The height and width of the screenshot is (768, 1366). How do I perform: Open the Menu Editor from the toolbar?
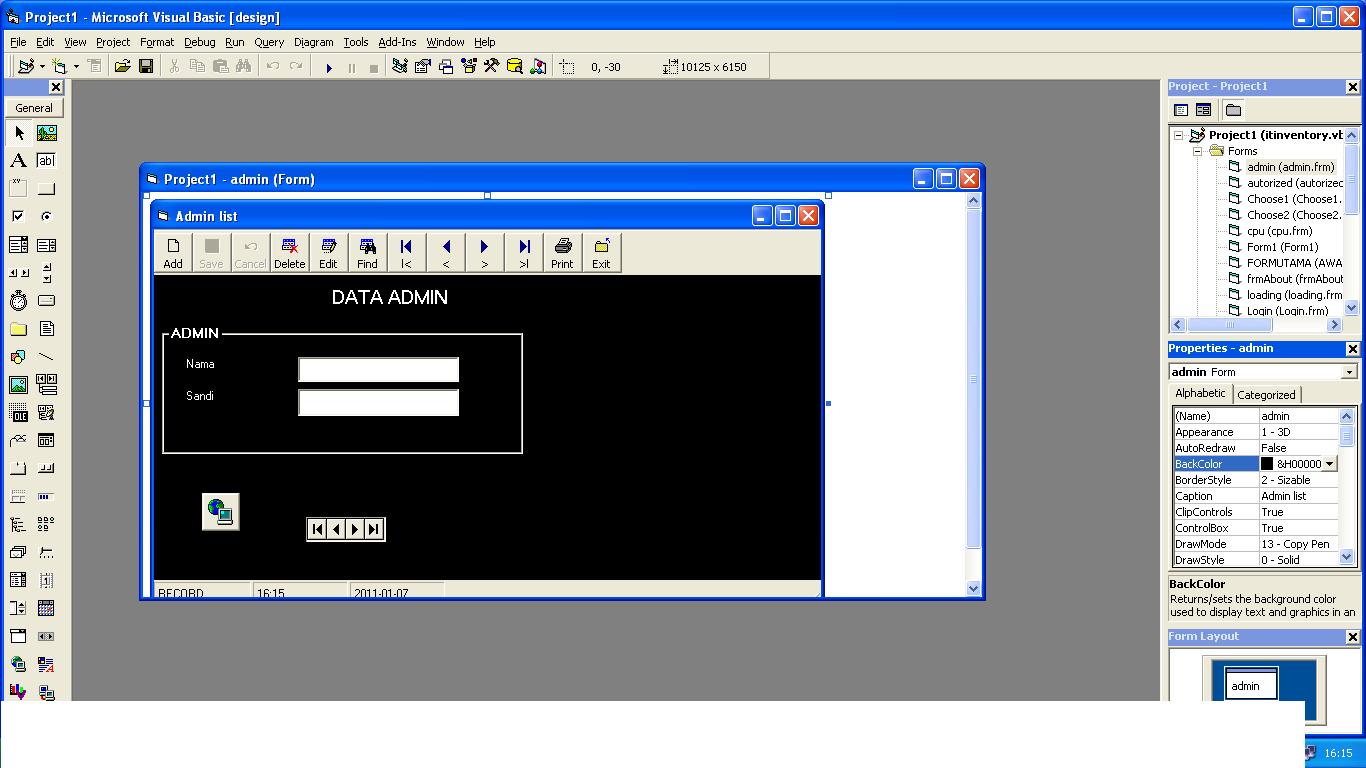93,66
